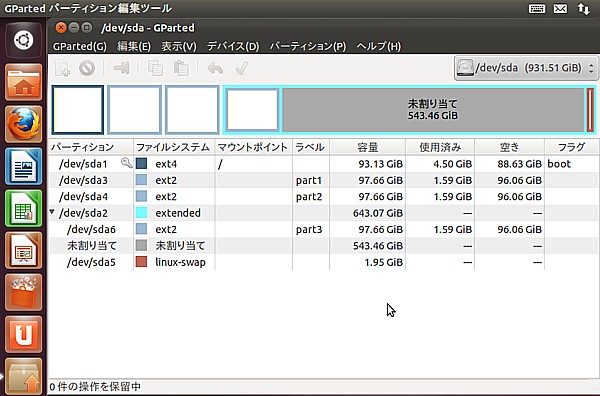Sort by マウントポイント column header
600x396 pixels.
click(253, 147)
